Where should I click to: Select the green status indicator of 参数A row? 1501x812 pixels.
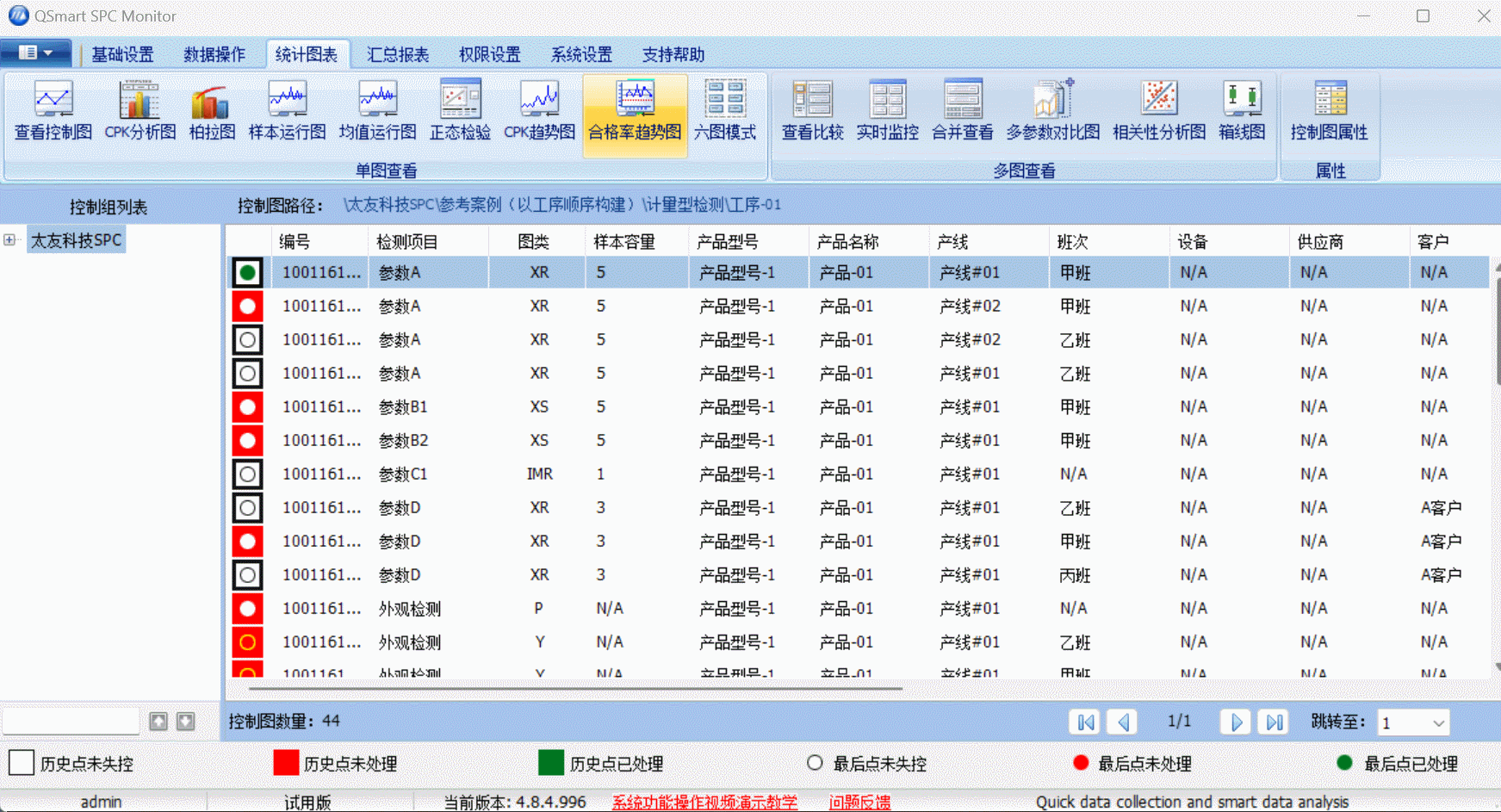click(247, 271)
